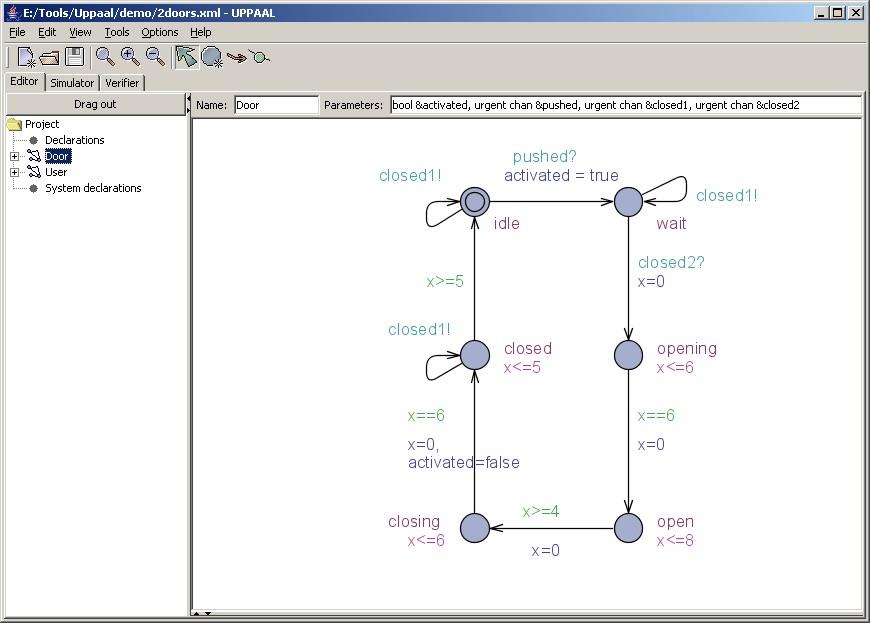Click the 'closed2?' synchronisation label
870x623 pixels.
(671, 262)
